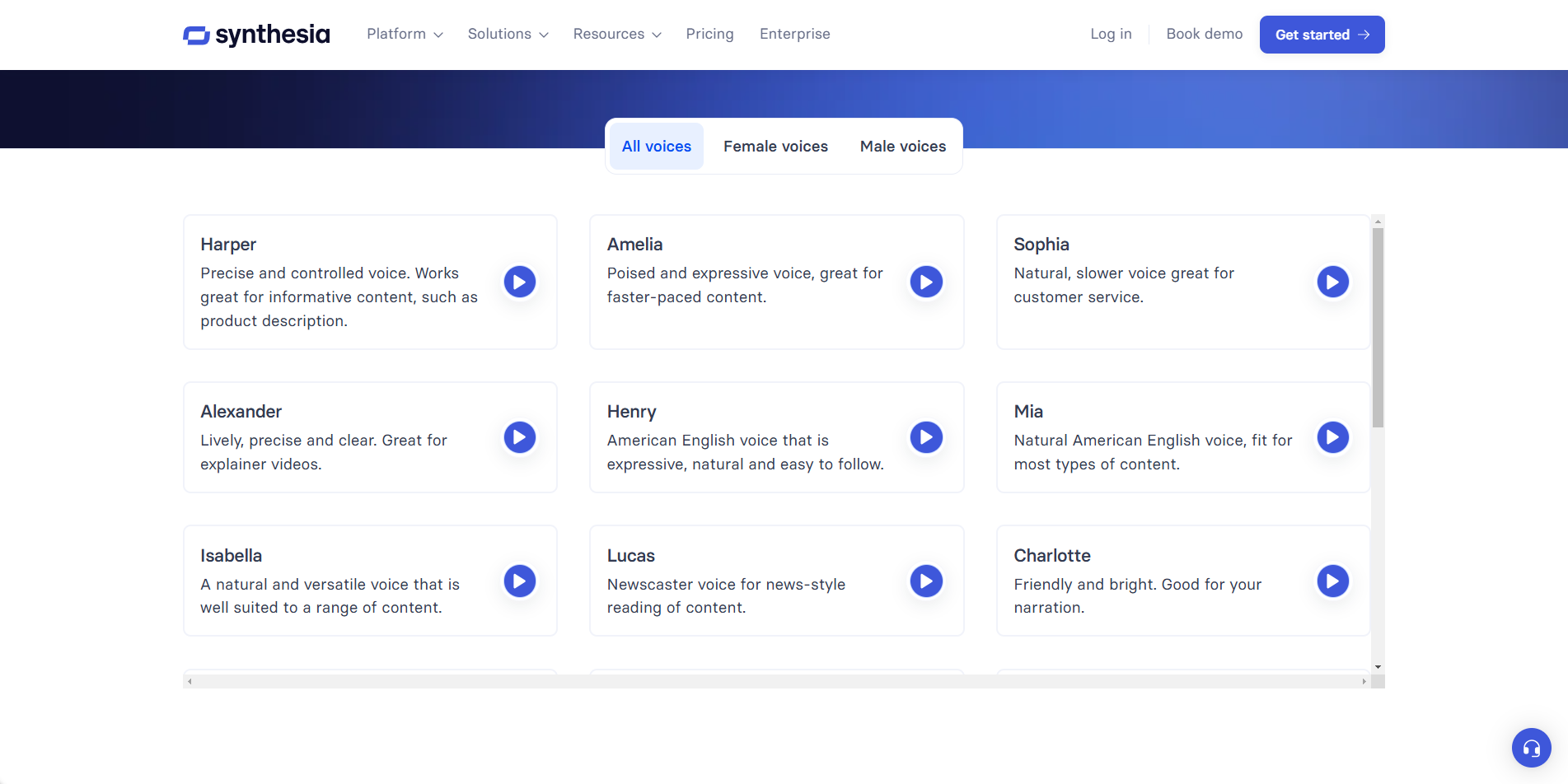
Task: Open the Pricing page
Action: click(709, 34)
